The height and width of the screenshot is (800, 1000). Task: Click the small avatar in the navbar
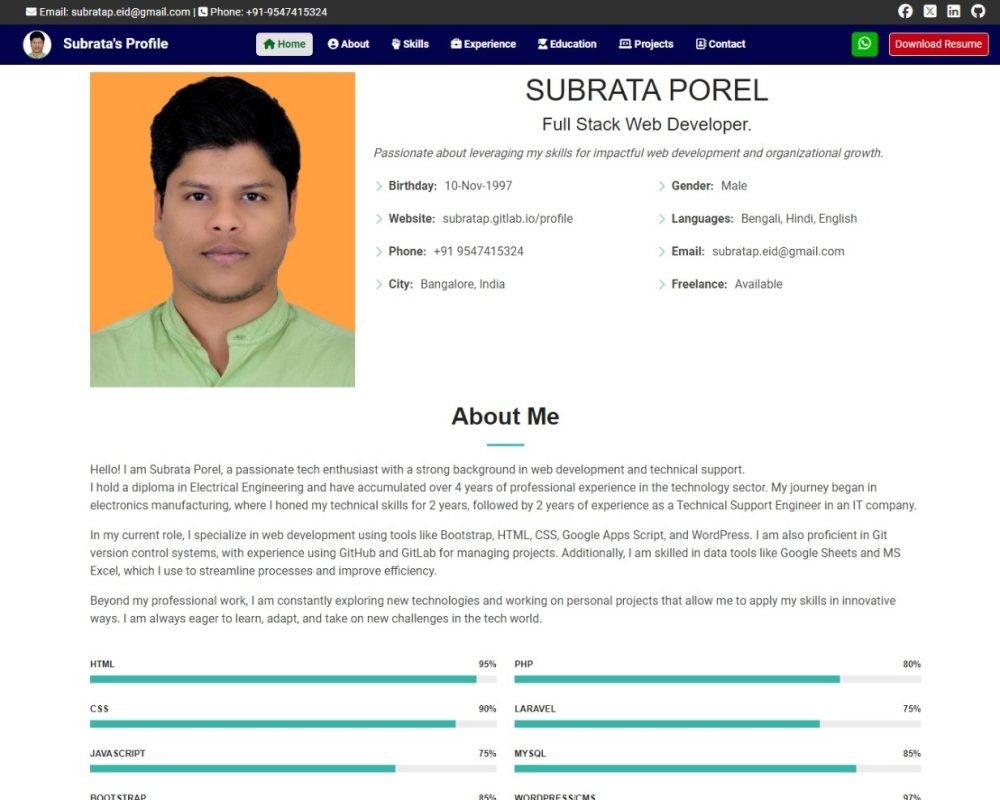point(37,44)
